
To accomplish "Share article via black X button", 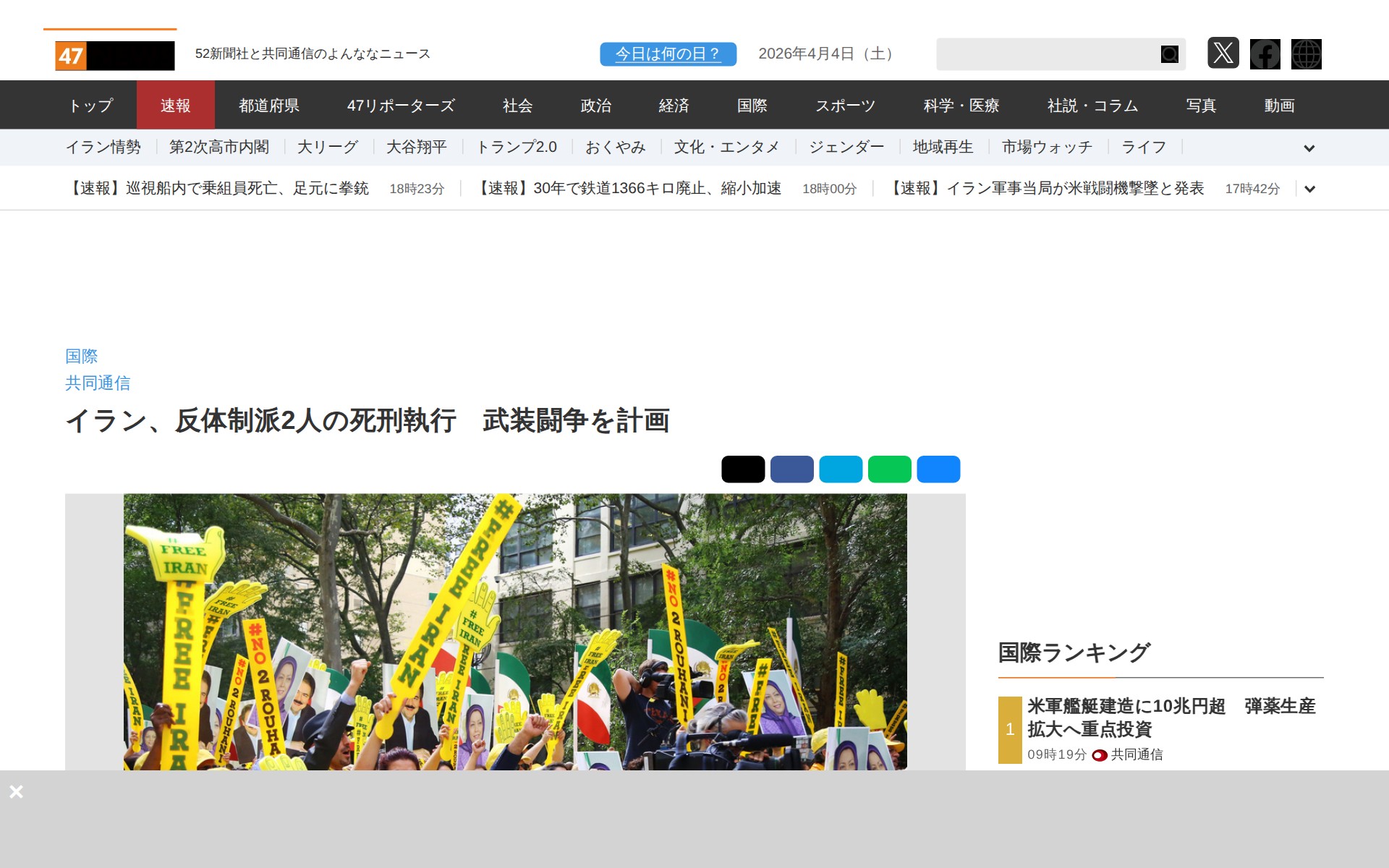I will 742,469.
